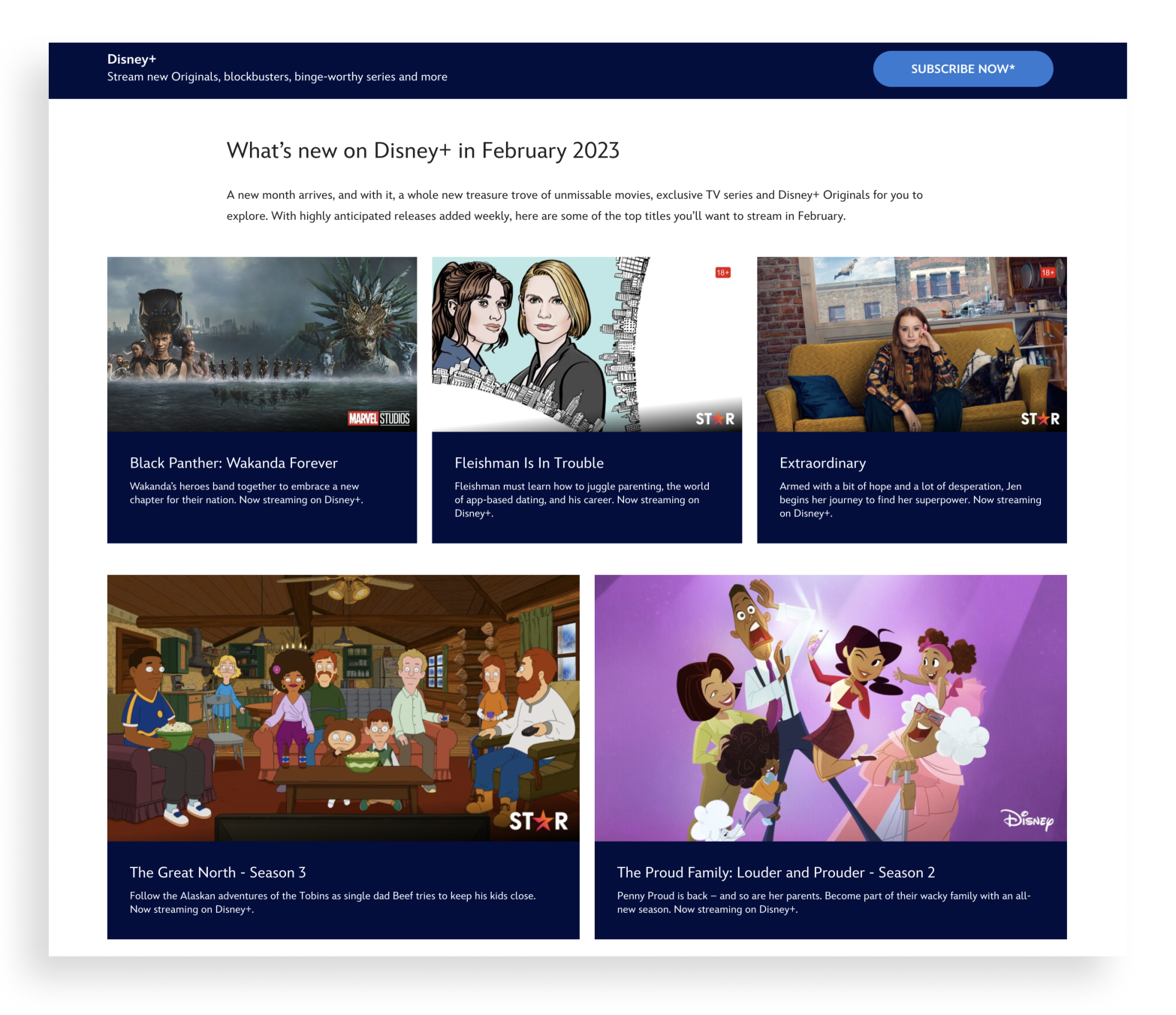
Task: Click "Armed with a bit of hope" description
Action: pos(910,500)
